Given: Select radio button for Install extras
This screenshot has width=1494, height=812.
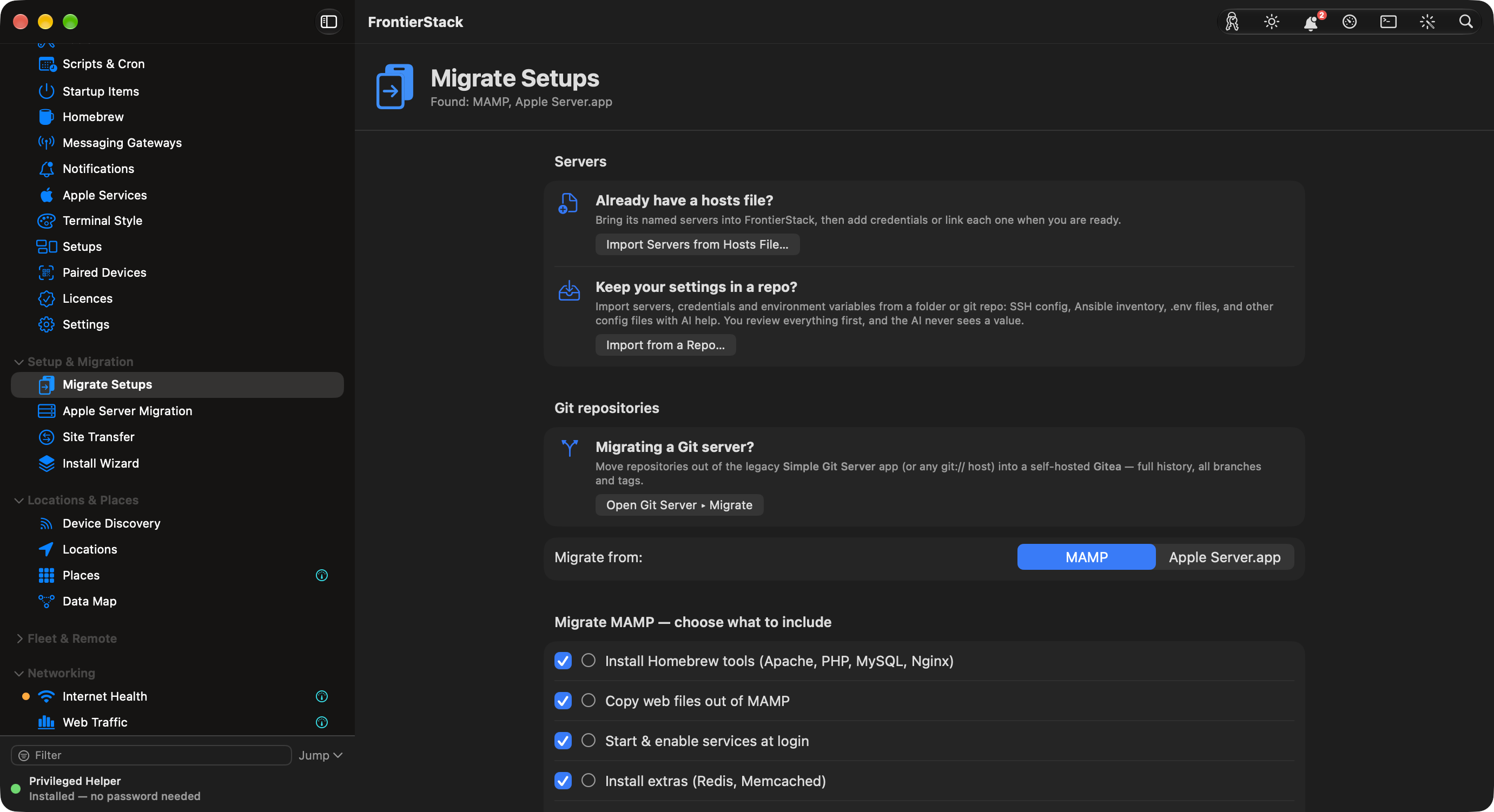Looking at the screenshot, I should tap(588, 781).
